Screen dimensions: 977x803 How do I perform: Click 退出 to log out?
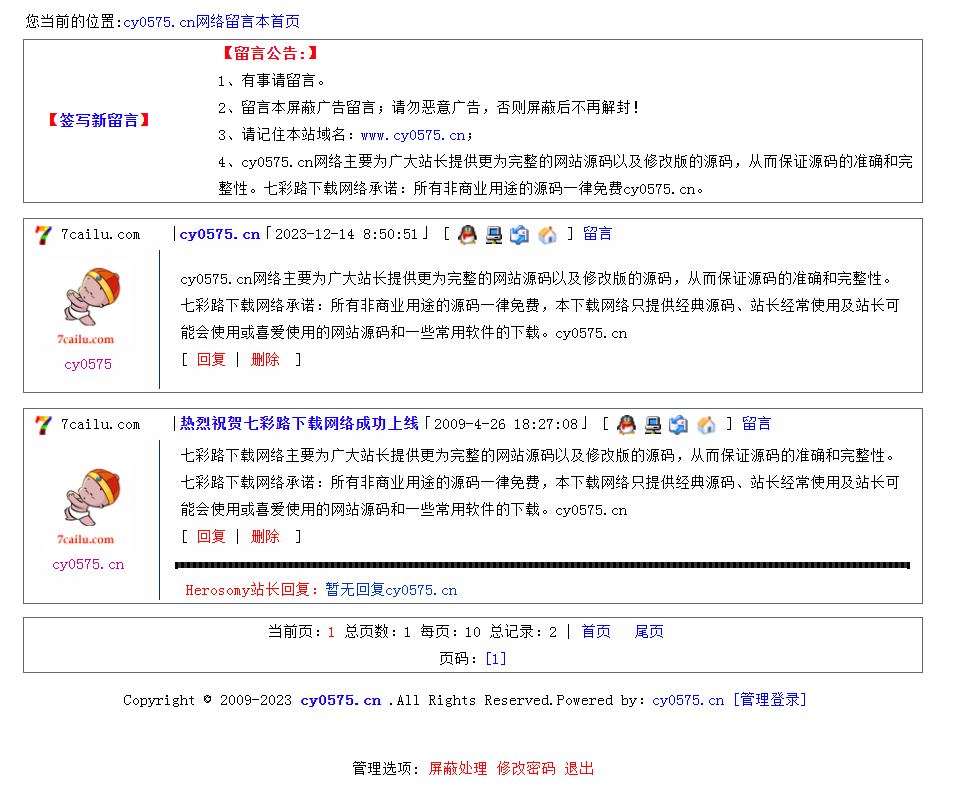pyautogui.click(x=579, y=769)
